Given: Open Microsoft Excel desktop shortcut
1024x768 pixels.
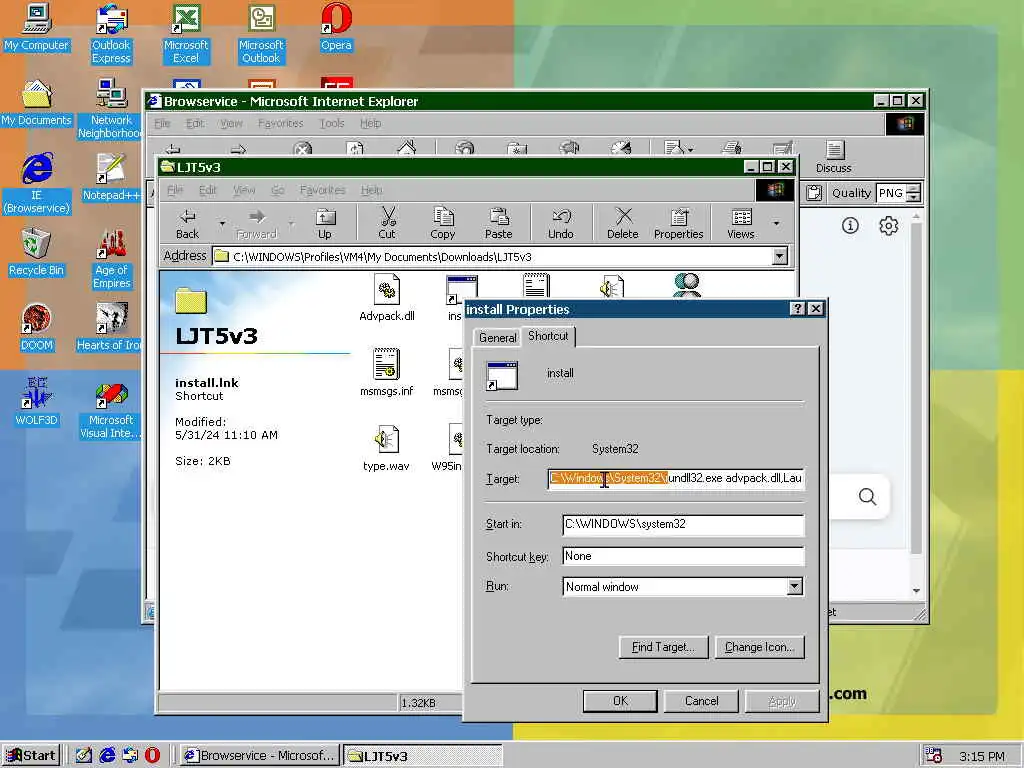Looking at the screenshot, I should (x=186, y=33).
